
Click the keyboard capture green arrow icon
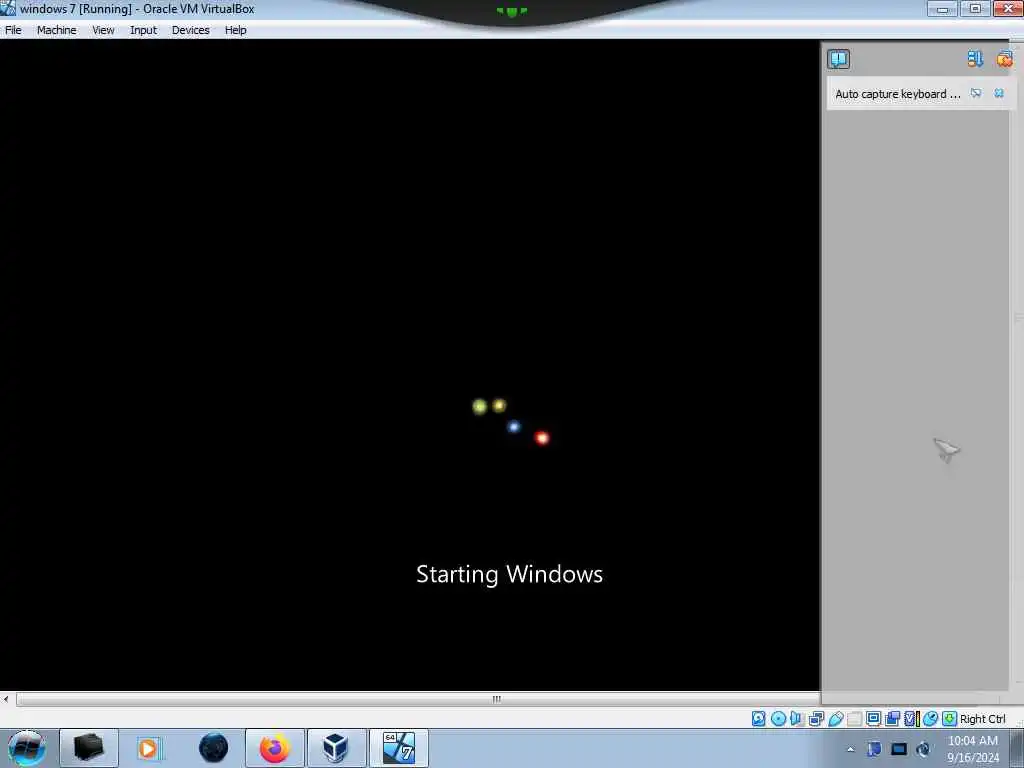[x=950, y=719]
